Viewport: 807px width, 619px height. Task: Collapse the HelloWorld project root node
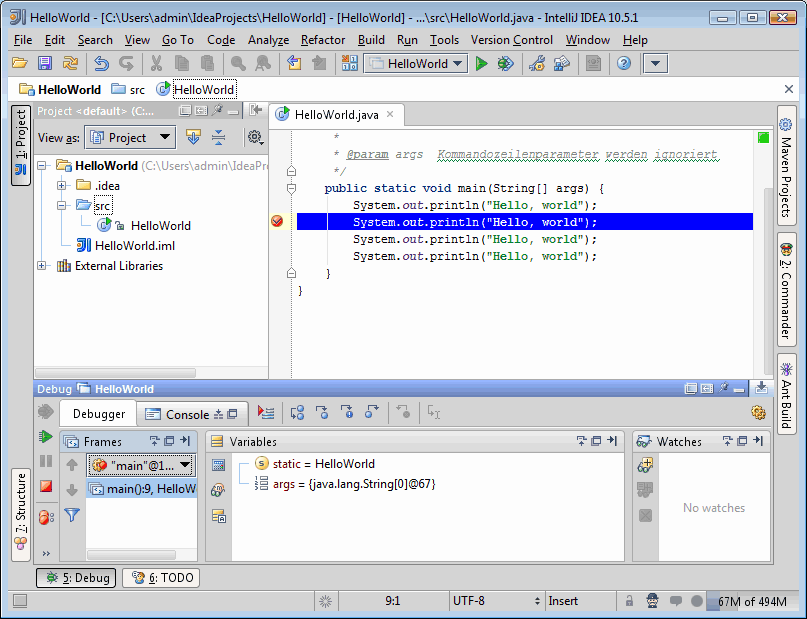point(42,166)
